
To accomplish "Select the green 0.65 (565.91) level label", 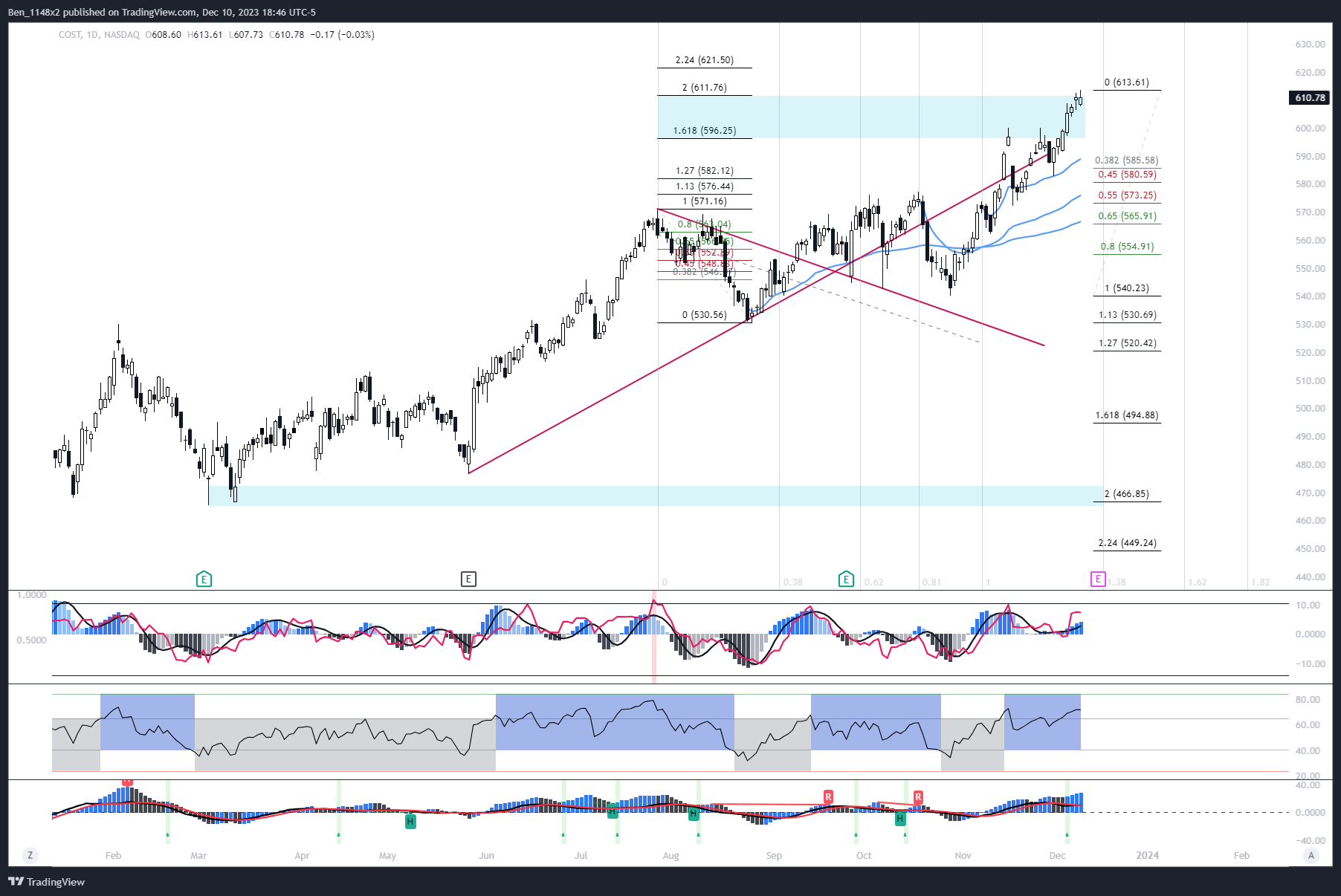I will click(x=1127, y=216).
